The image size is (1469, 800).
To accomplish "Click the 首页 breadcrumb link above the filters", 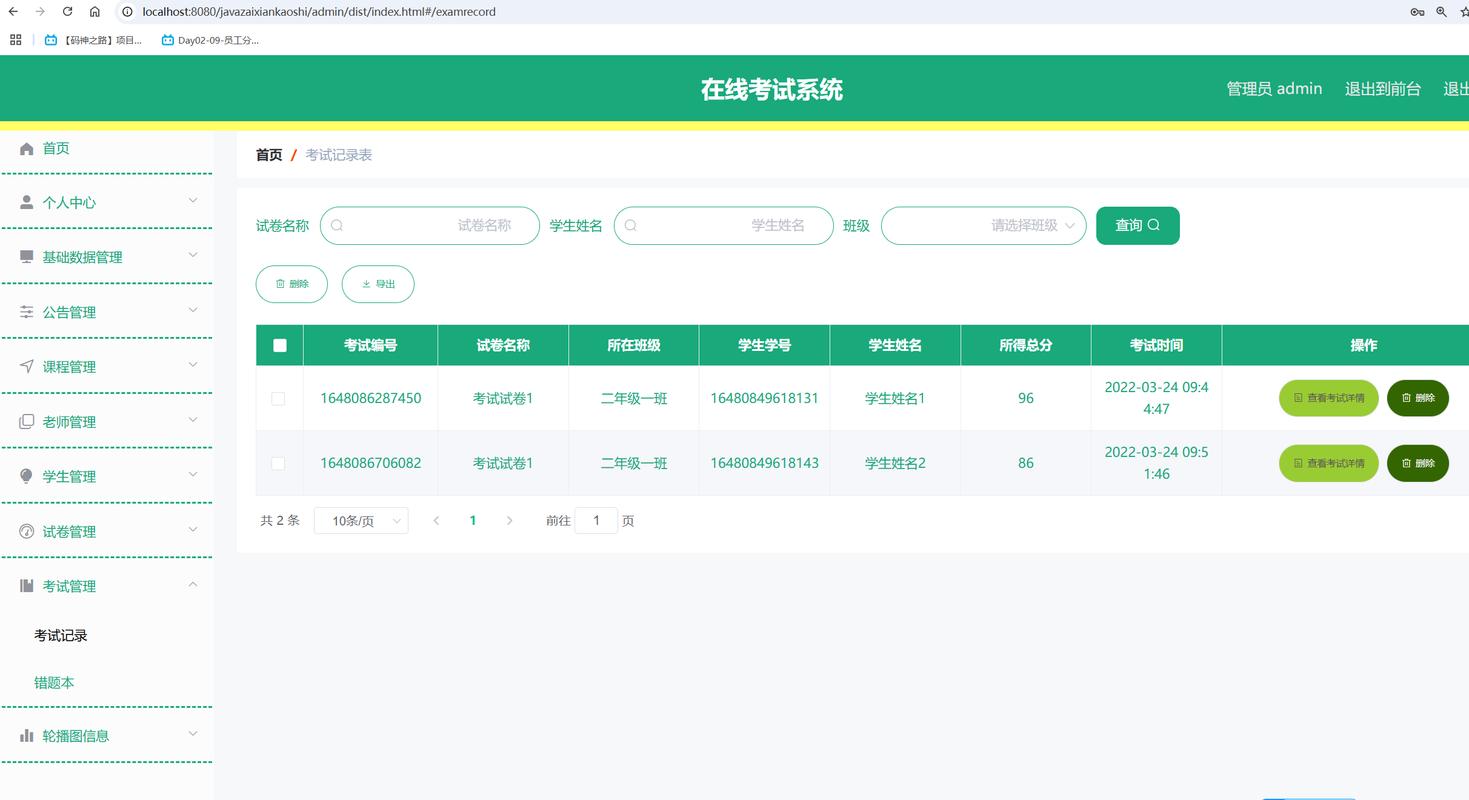I will [268, 155].
